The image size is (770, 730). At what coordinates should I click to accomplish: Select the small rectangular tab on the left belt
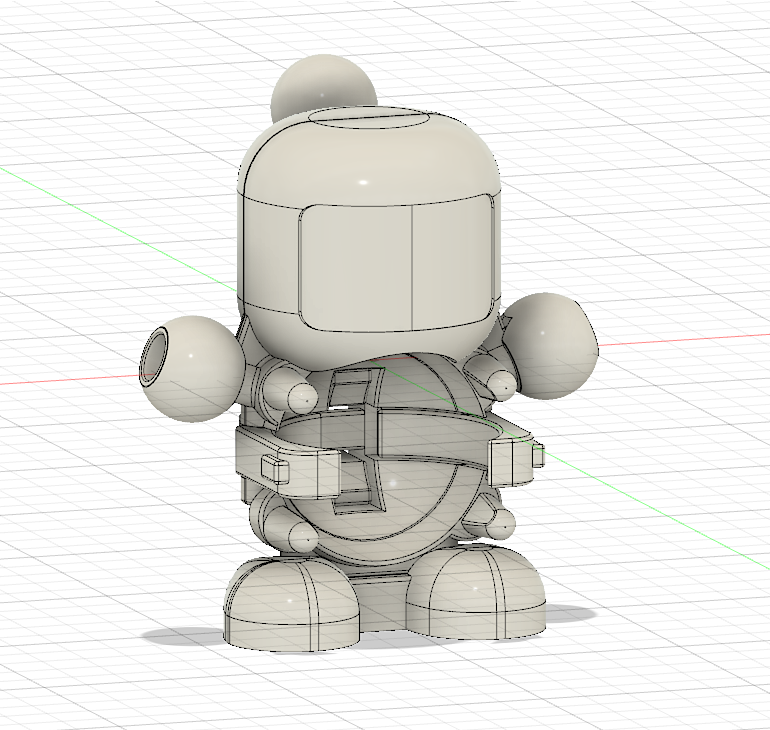coord(275,469)
